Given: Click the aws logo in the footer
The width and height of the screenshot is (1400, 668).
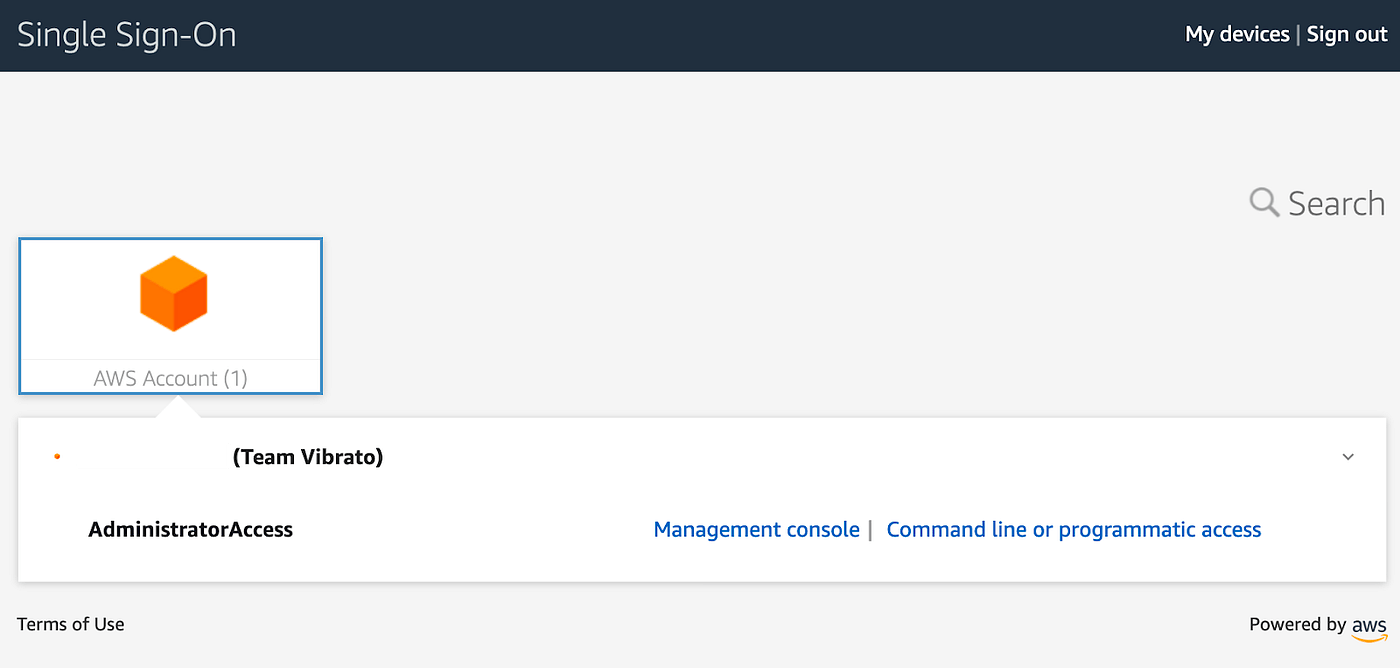Looking at the screenshot, I should [1369, 627].
